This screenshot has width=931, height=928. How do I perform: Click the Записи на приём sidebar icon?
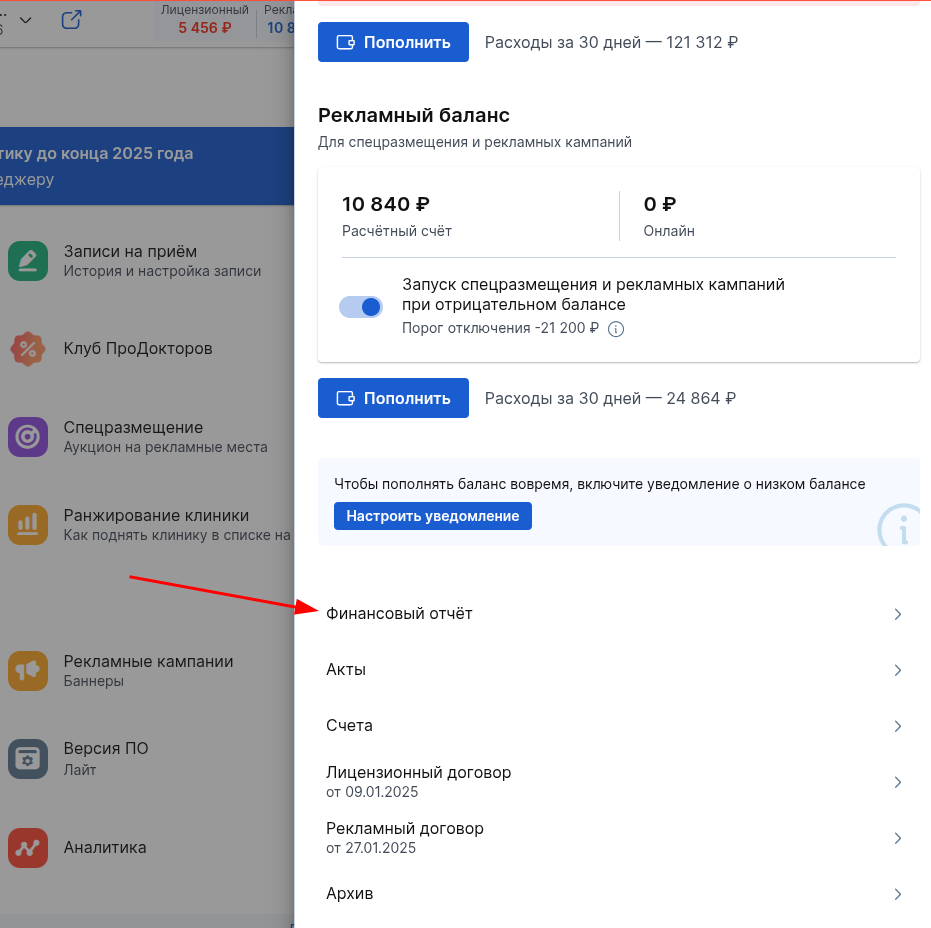[x=28, y=261]
